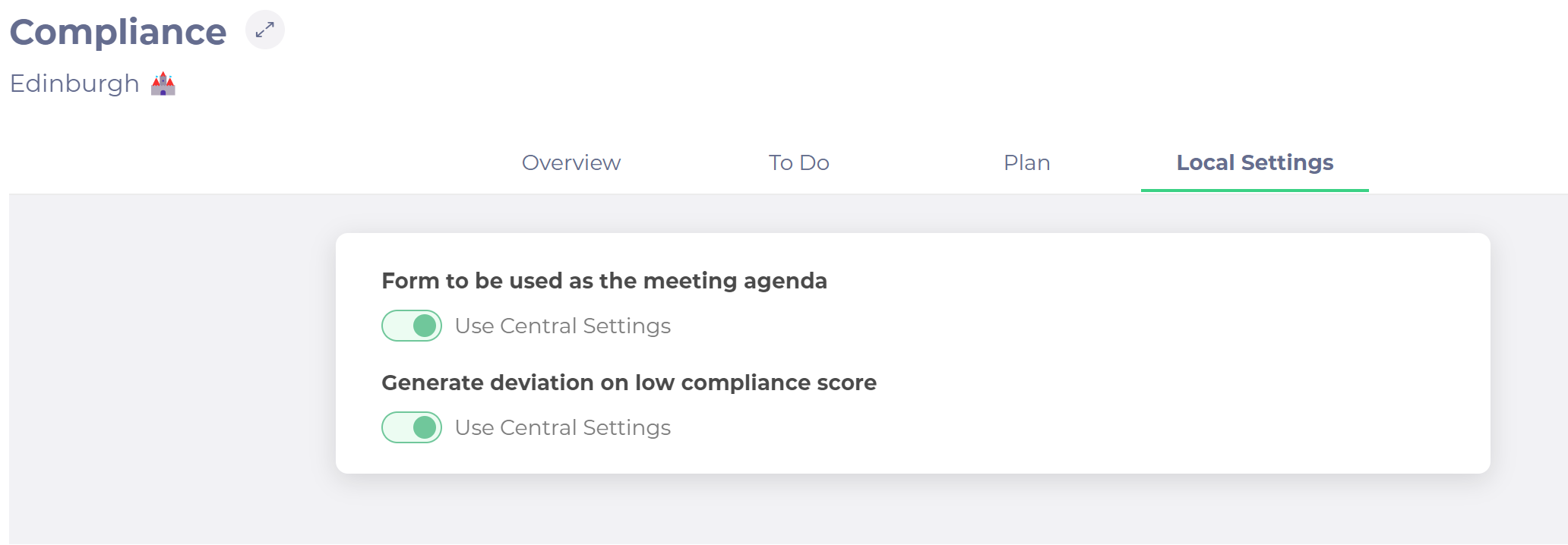
Task: Open the Overview tab
Action: [571, 162]
